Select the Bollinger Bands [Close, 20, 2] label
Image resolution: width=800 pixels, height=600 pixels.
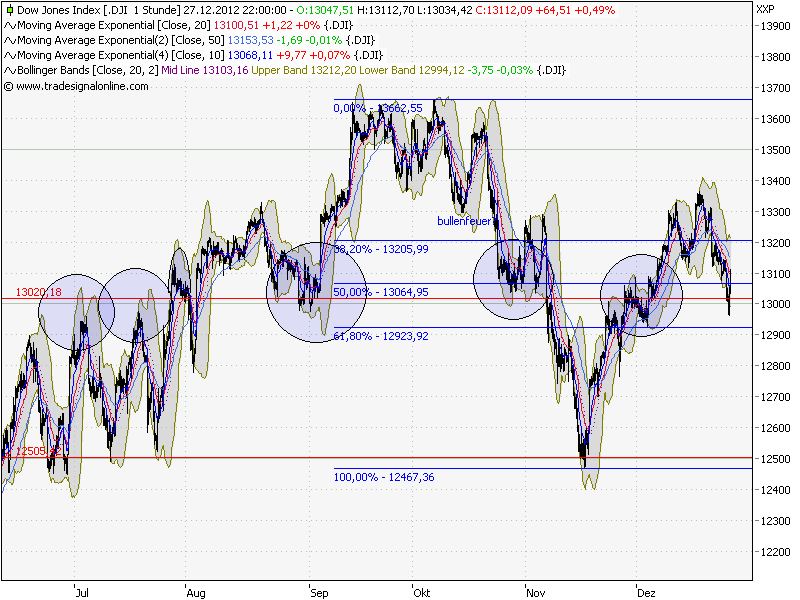(88, 70)
